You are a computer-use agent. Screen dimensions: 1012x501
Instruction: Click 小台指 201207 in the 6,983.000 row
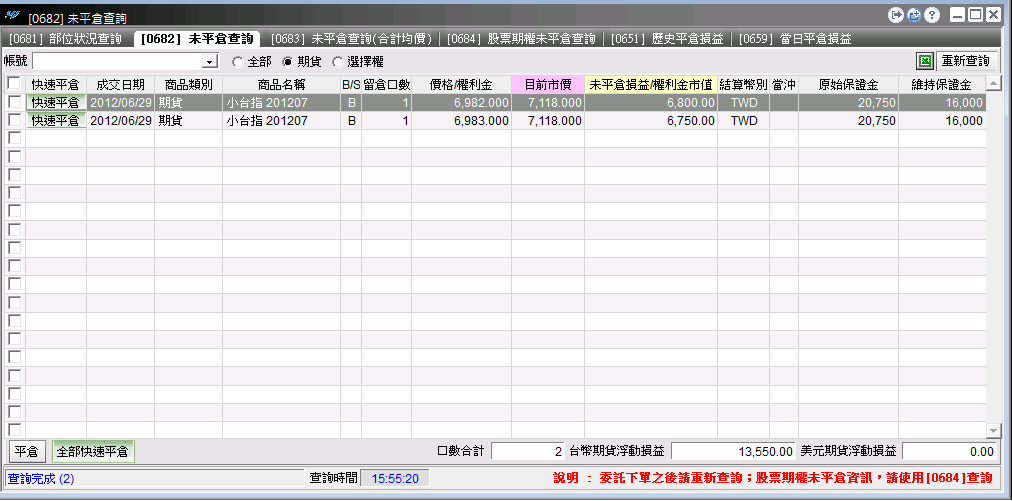tap(267, 120)
